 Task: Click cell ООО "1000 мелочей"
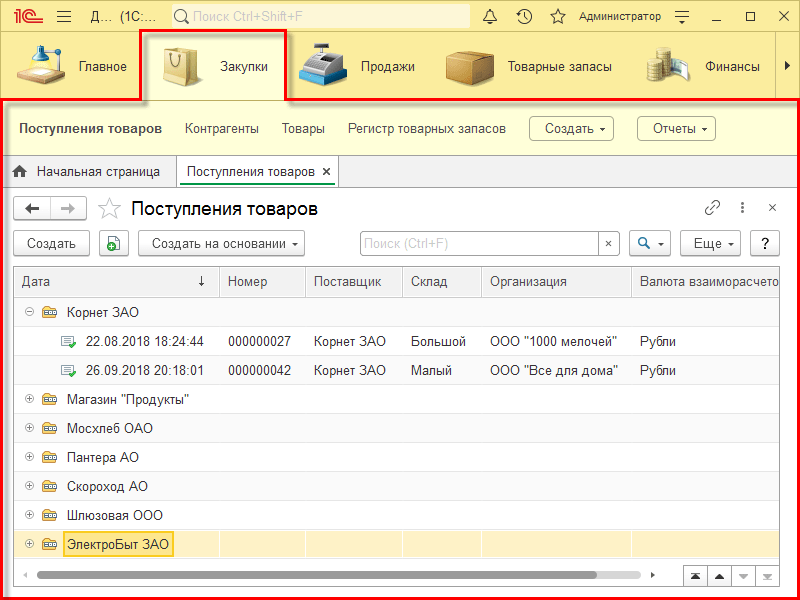coord(554,341)
